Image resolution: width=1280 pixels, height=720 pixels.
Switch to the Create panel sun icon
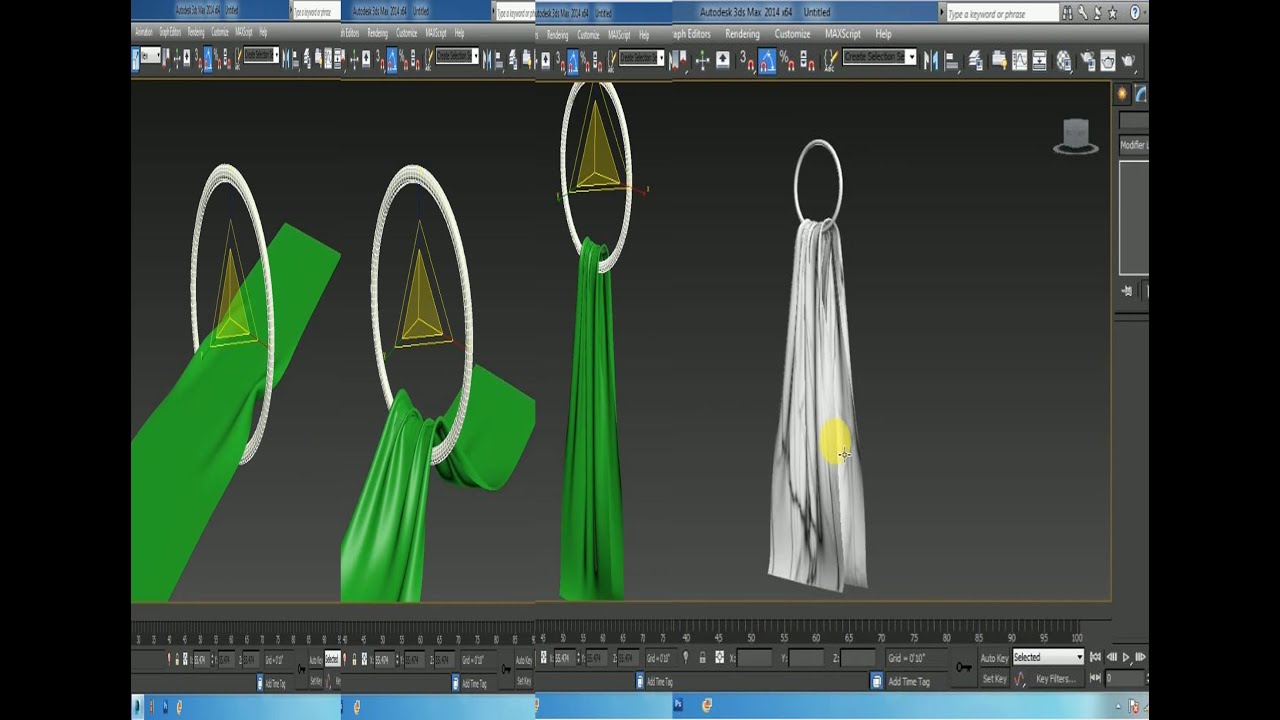pos(1122,94)
